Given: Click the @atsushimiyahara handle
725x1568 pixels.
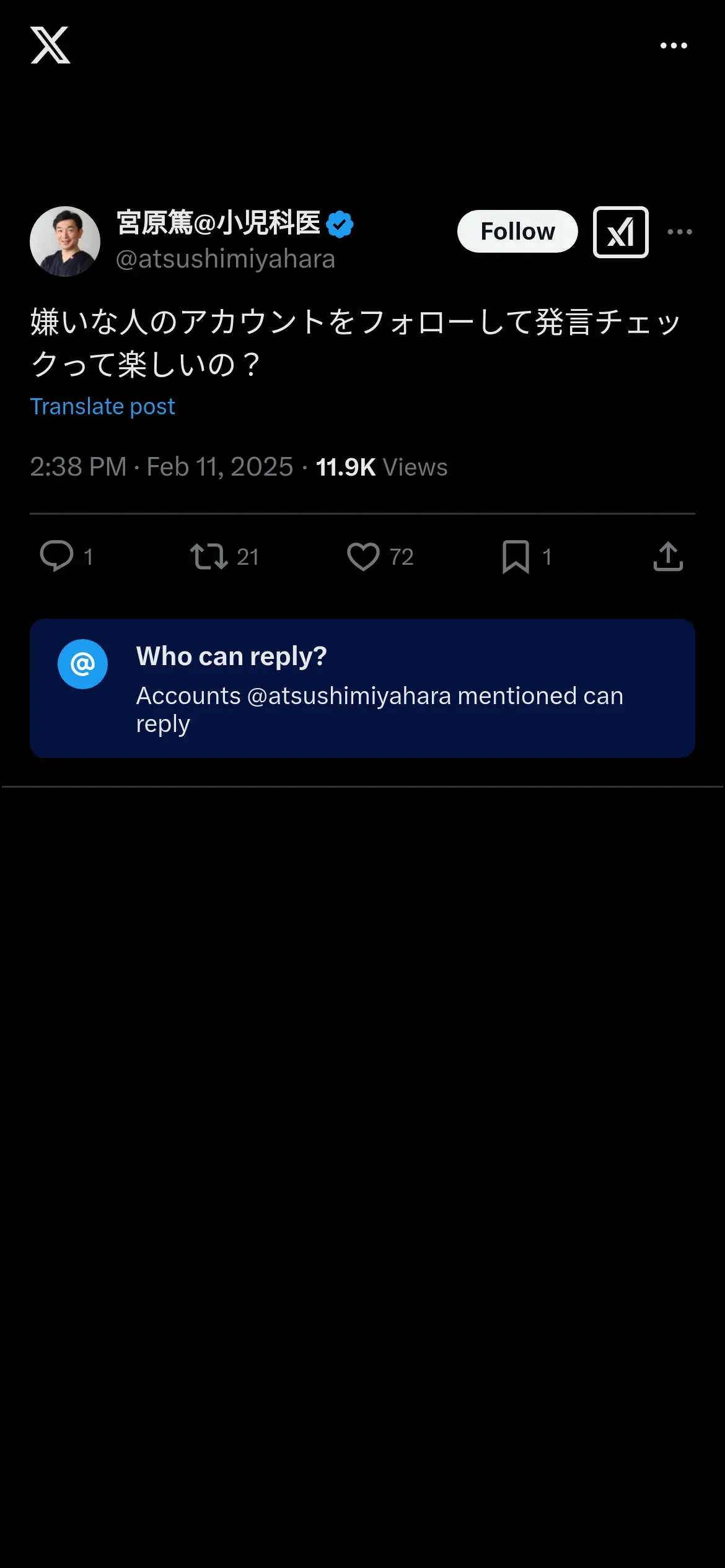Looking at the screenshot, I should click(x=226, y=259).
